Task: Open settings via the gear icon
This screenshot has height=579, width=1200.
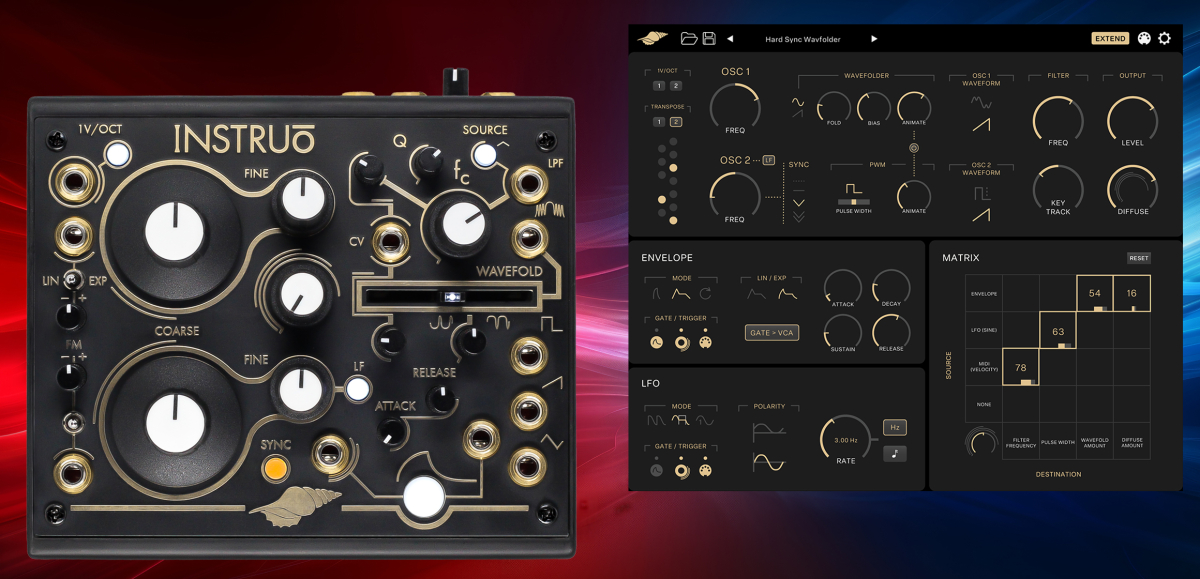Action: 1164,38
